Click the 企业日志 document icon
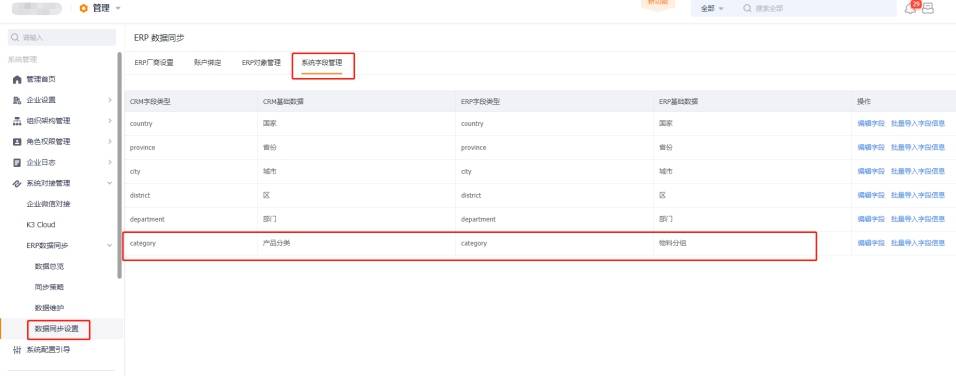Viewport: 956px width, 376px height. click(17, 163)
